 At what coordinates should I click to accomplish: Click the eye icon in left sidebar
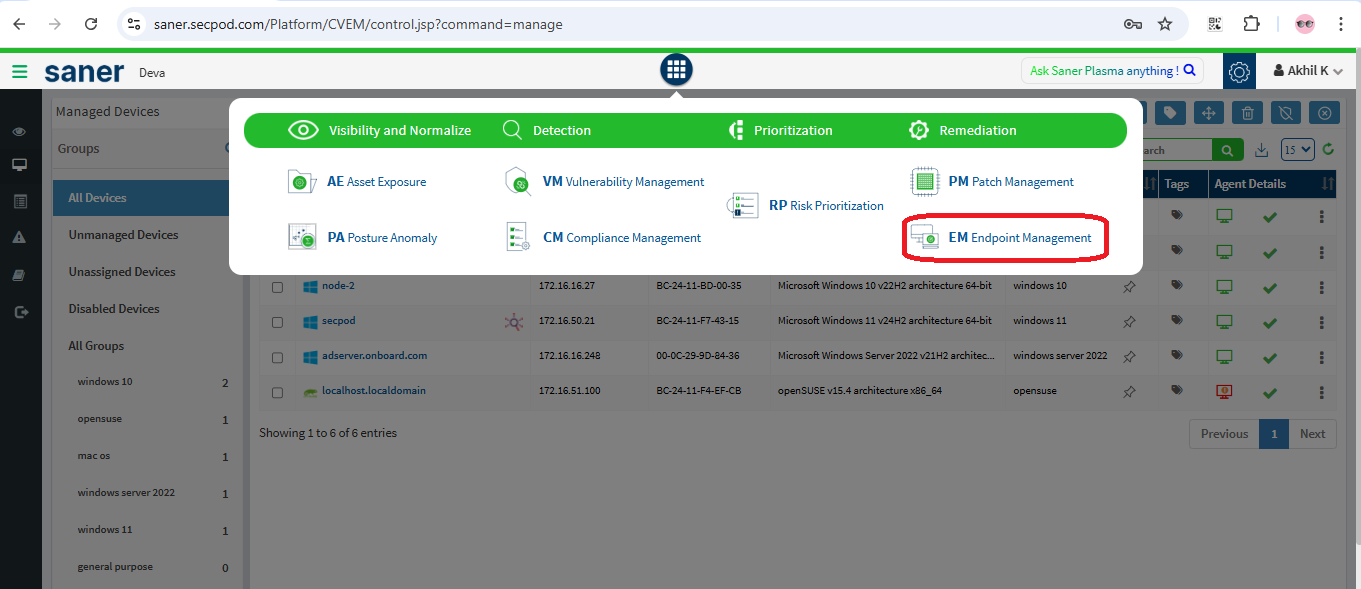click(x=20, y=131)
